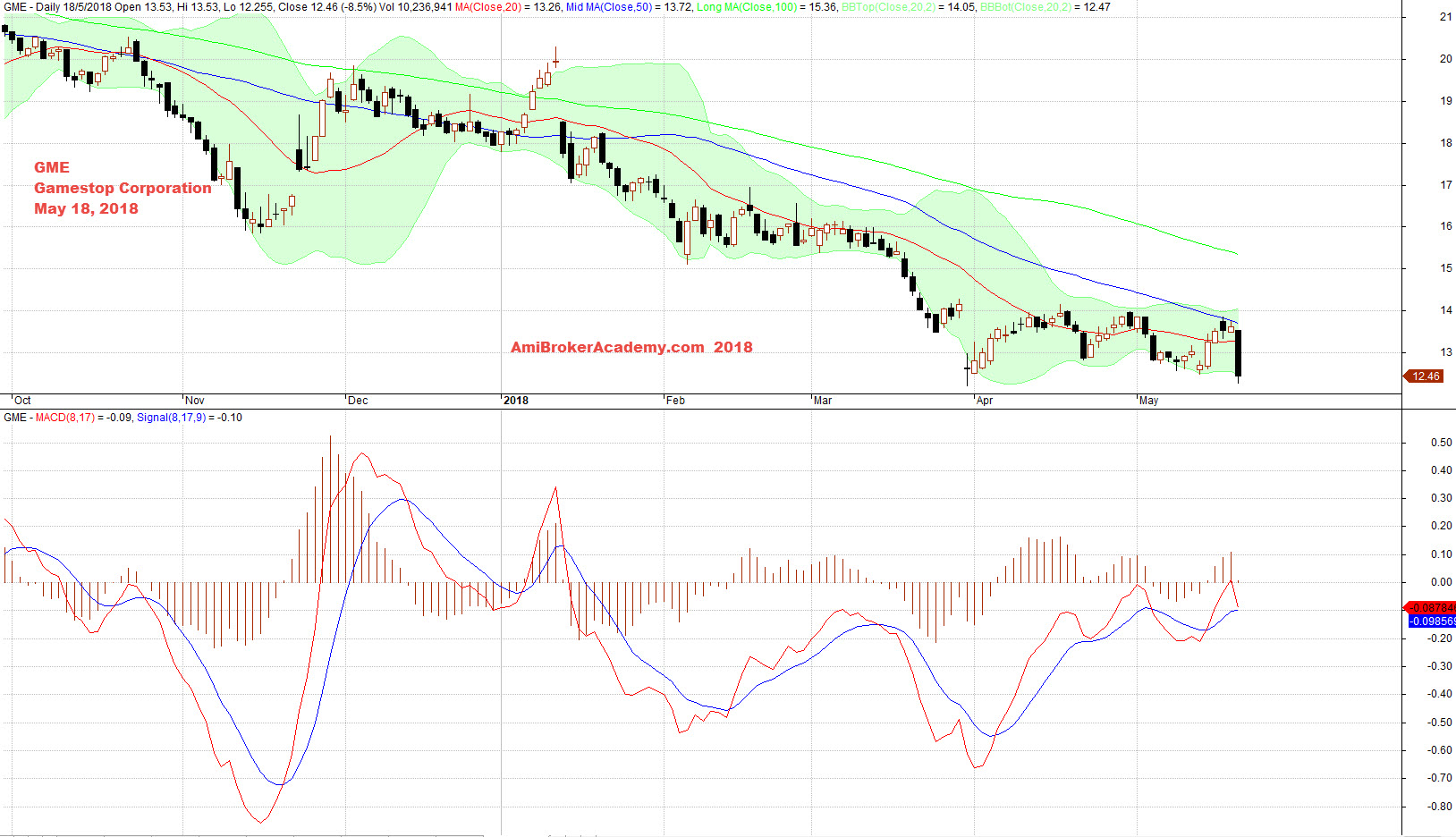Click the 19 price axis label
Viewport: 1456px width, 837px height.
pyautogui.click(x=1445, y=101)
